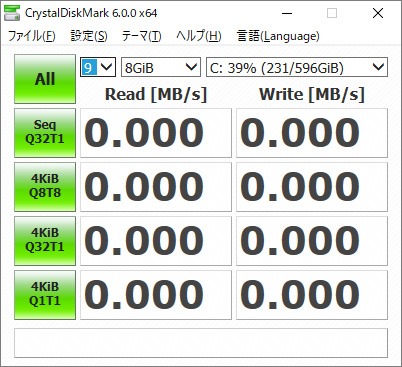Open the test count dropdown showing 9
The image size is (402, 367).
click(x=98, y=67)
